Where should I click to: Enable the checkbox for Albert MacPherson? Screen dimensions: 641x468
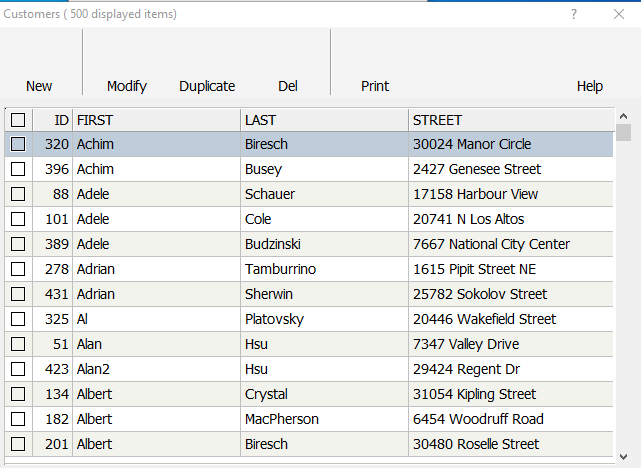coord(18,419)
